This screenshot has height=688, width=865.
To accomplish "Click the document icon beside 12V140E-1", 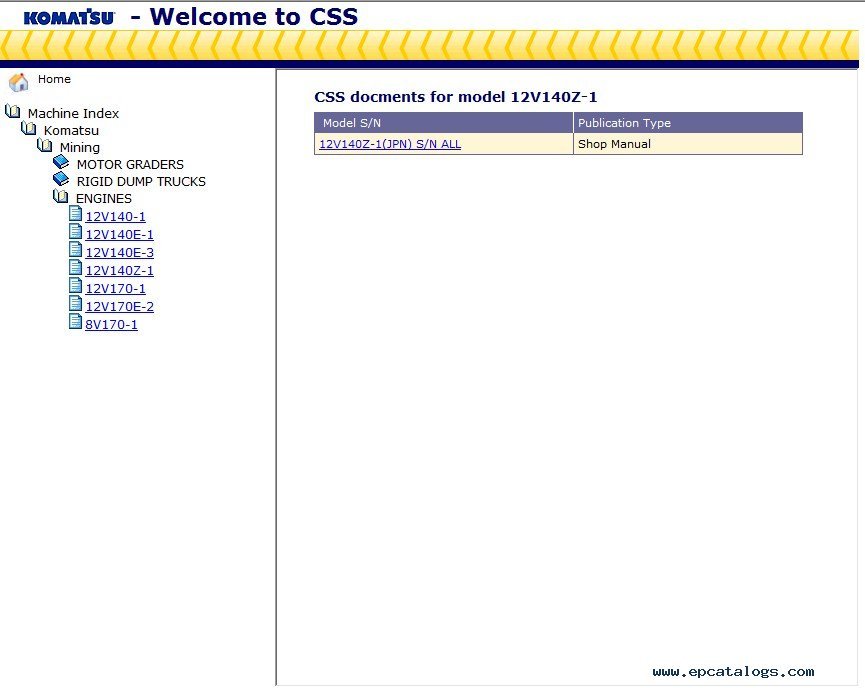I will click(76, 232).
